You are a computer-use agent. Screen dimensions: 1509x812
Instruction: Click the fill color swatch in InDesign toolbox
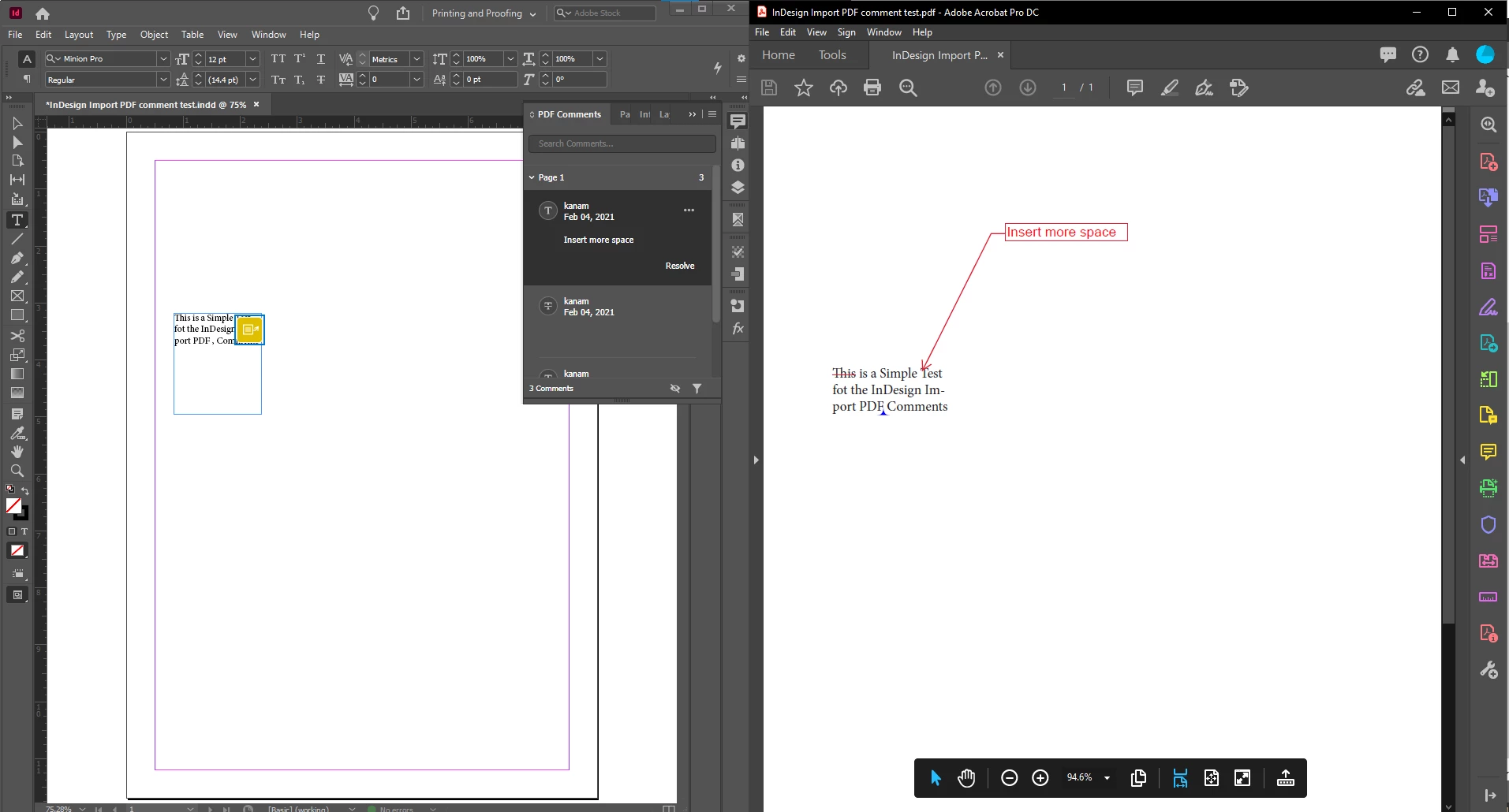click(13, 505)
